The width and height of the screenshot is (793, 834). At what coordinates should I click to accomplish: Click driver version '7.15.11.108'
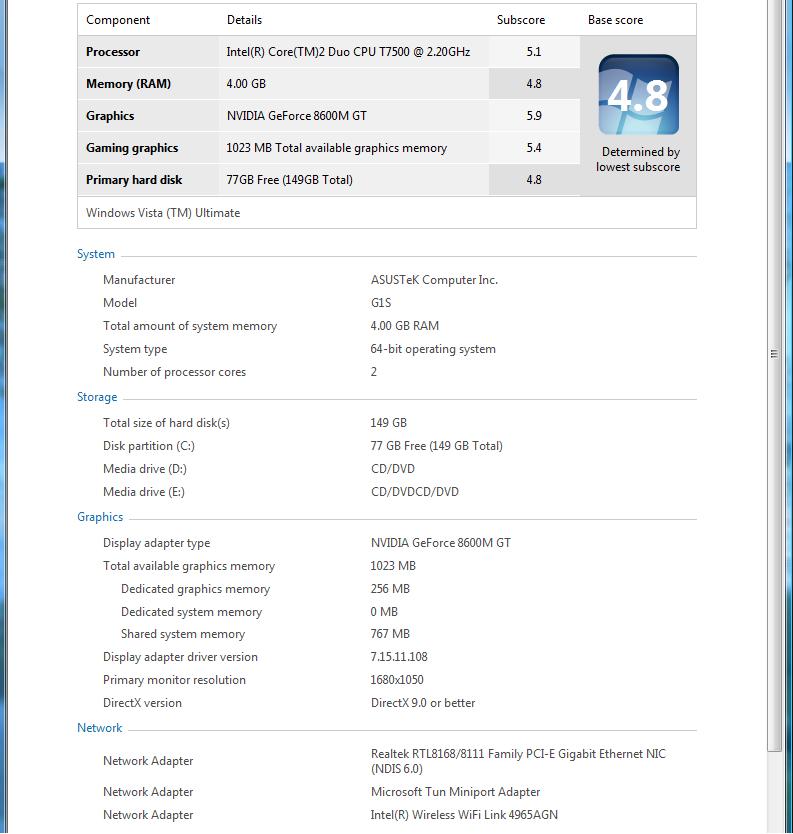[399, 657]
